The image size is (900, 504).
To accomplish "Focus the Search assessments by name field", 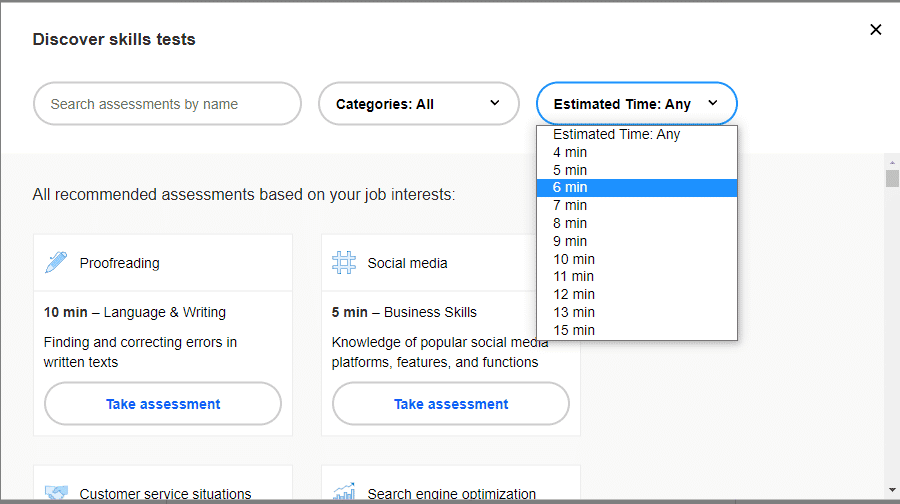I will (167, 104).
